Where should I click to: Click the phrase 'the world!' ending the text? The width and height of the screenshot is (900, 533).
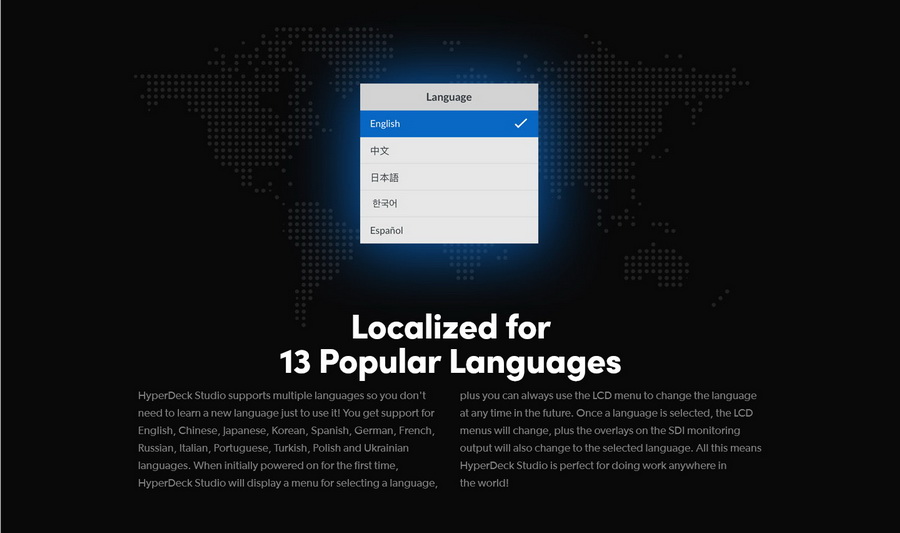485,483
